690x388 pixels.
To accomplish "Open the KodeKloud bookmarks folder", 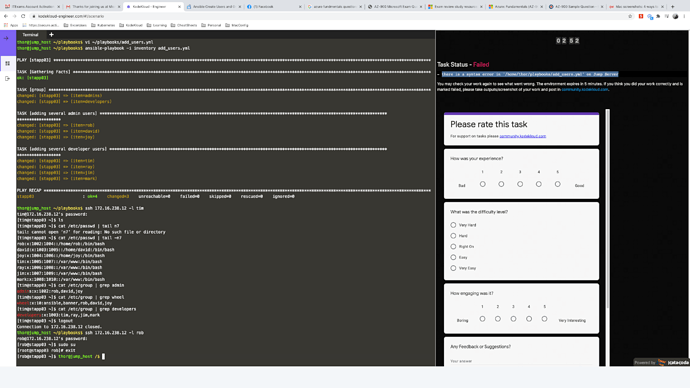I will click(x=131, y=26).
